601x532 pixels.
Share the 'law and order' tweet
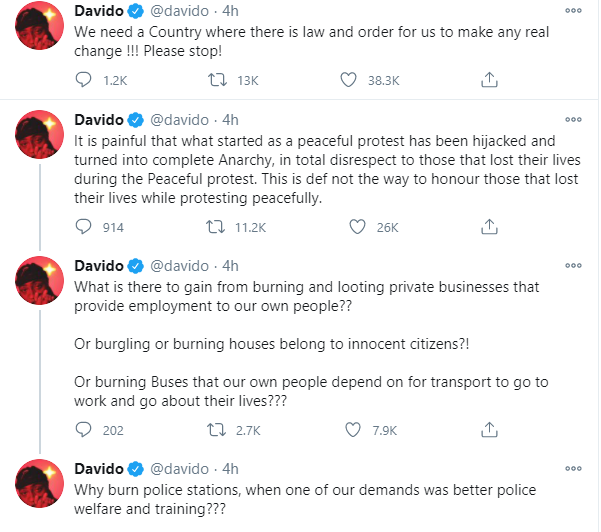coord(489,78)
